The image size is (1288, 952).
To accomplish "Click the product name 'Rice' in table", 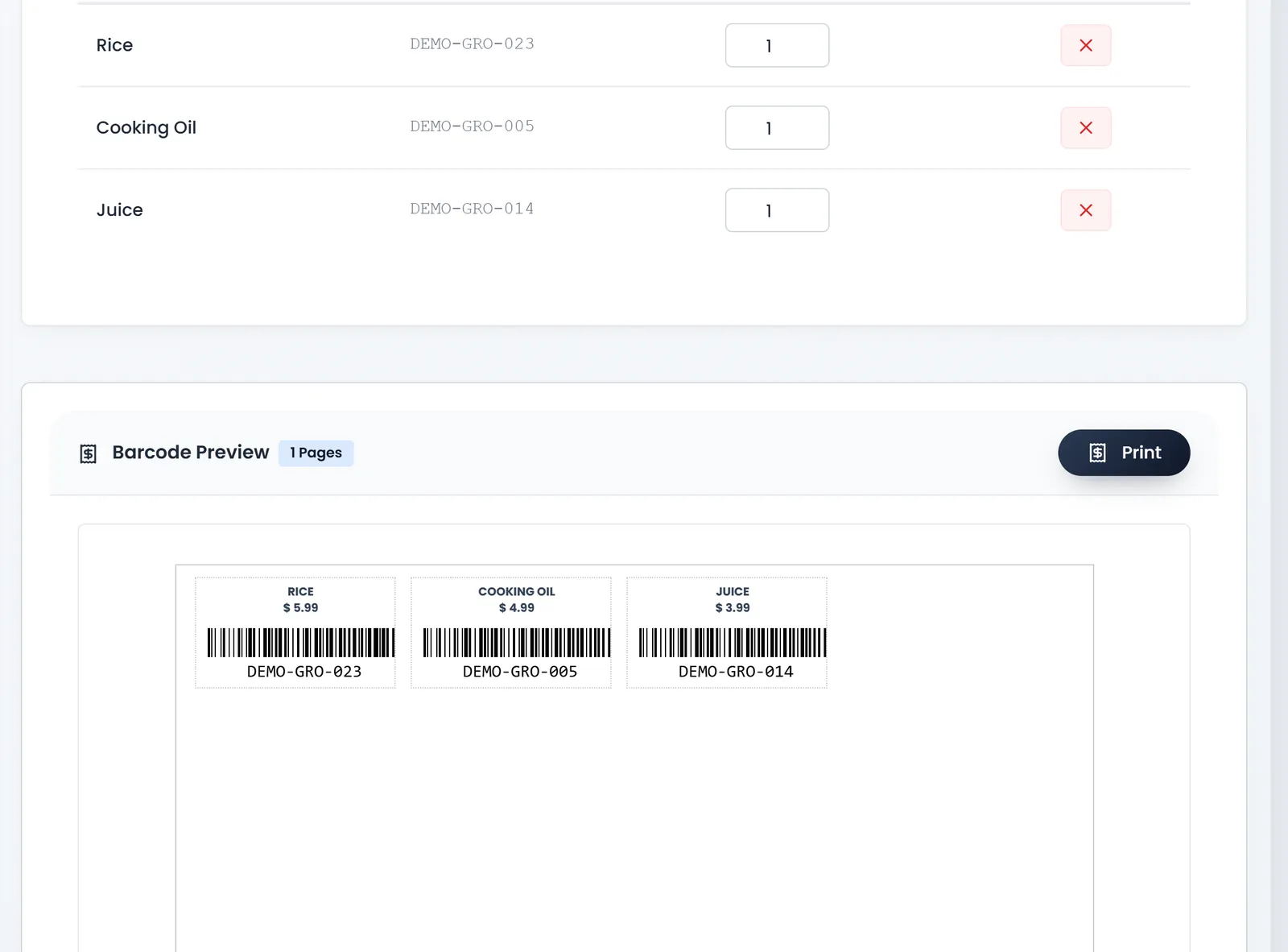I will (x=114, y=45).
